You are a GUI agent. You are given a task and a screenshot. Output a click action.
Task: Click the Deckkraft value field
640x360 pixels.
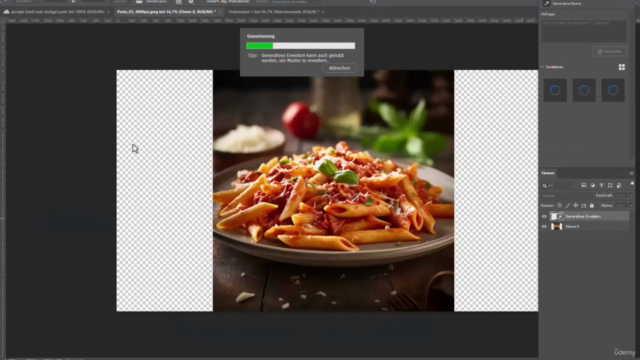621,196
